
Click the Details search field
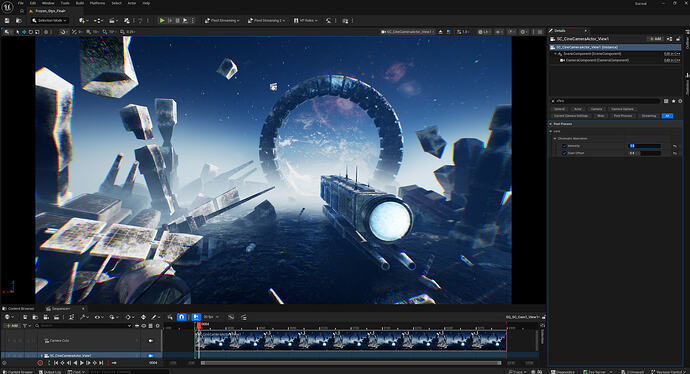point(606,101)
